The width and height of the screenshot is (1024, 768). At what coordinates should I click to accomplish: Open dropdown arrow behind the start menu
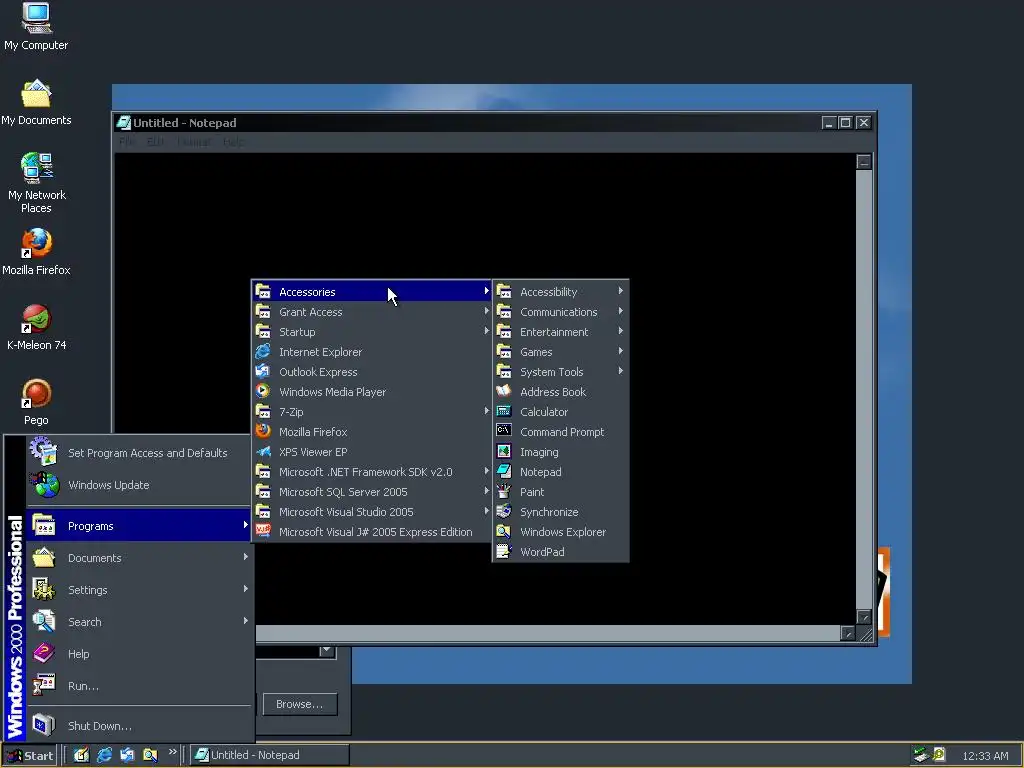327,650
